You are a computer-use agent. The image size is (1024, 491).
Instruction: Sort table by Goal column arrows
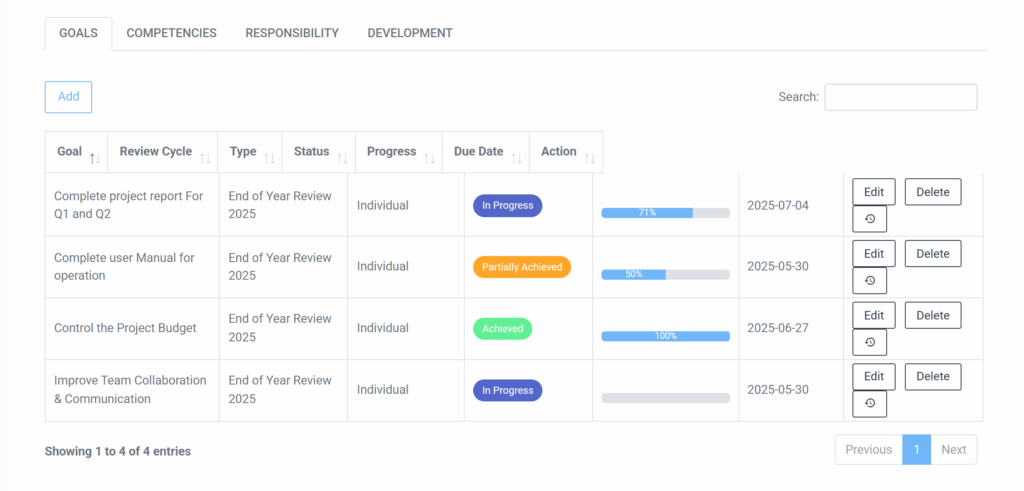(94, 158)
